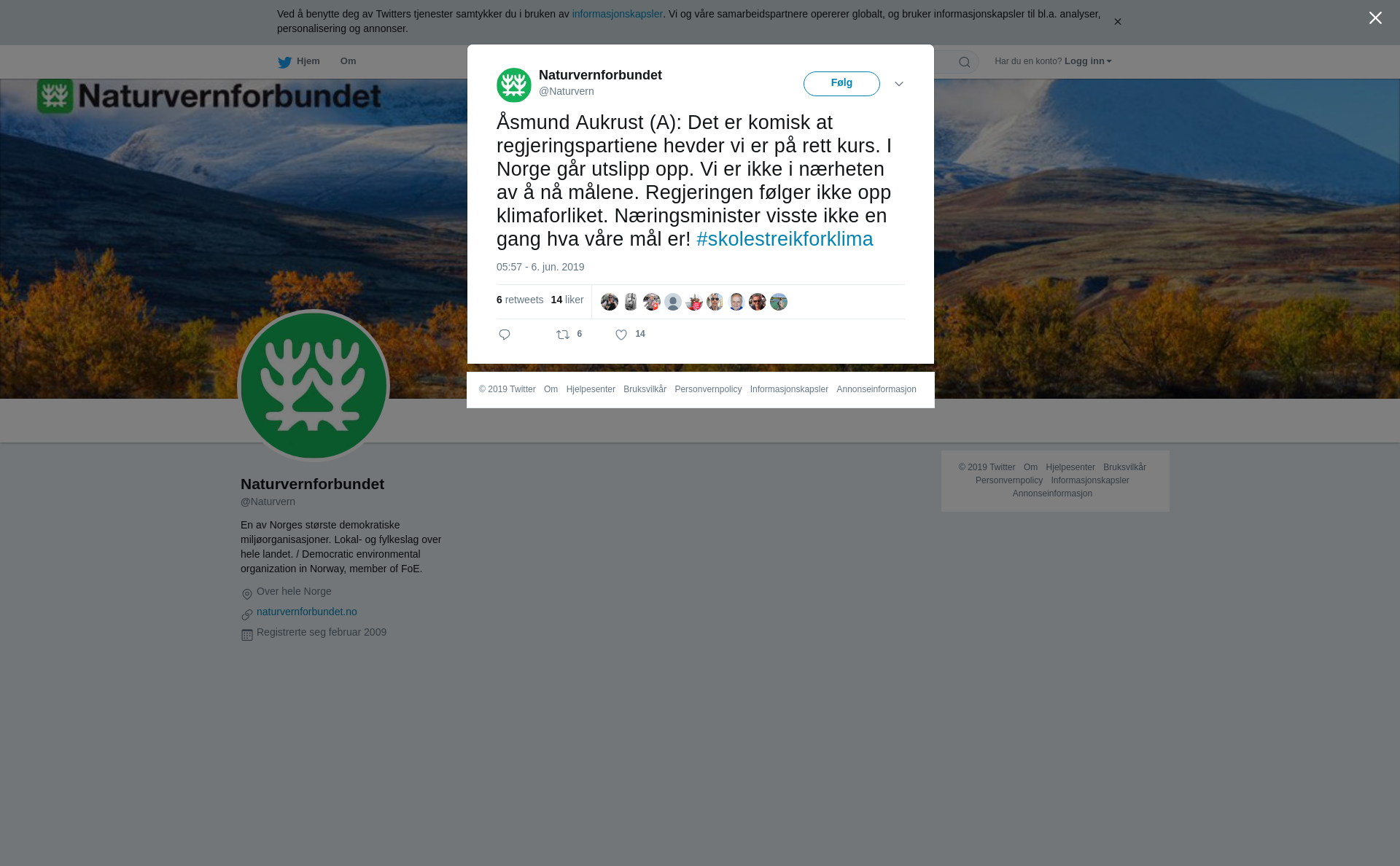Open the #skolestreikforklima hashtag link
Screen dimensions: 1400x866
pos(785,239)
